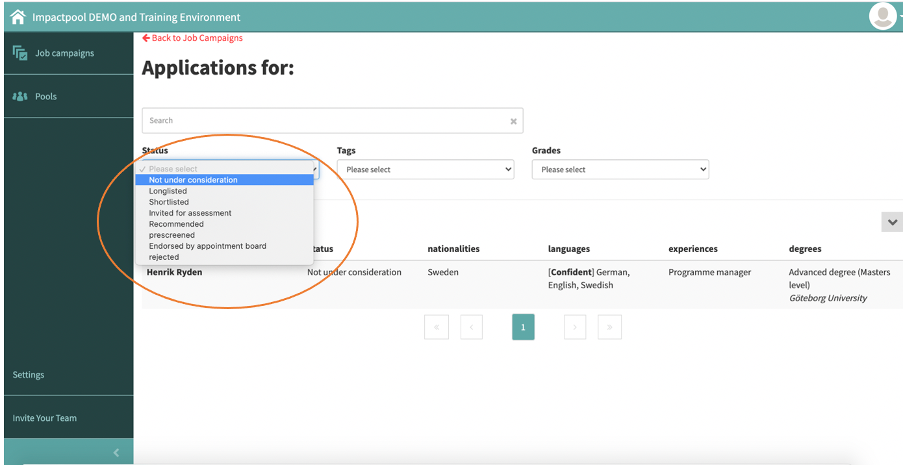Select 'Please select' in Status dropdown list
The height and width of the screenshot is (466, 904).
pyautogui.click(x=224, y=169)
